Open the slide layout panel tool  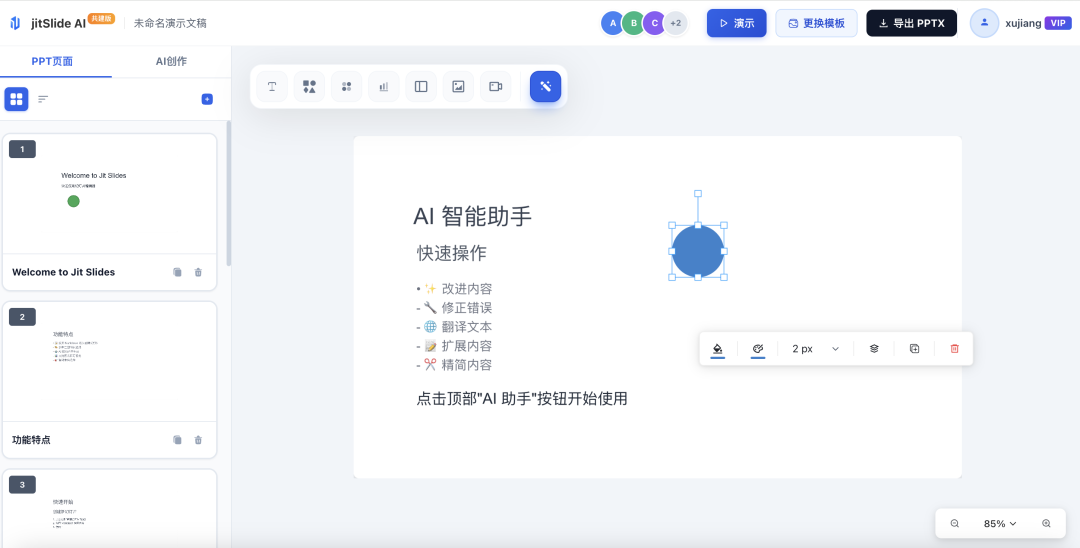421,87
